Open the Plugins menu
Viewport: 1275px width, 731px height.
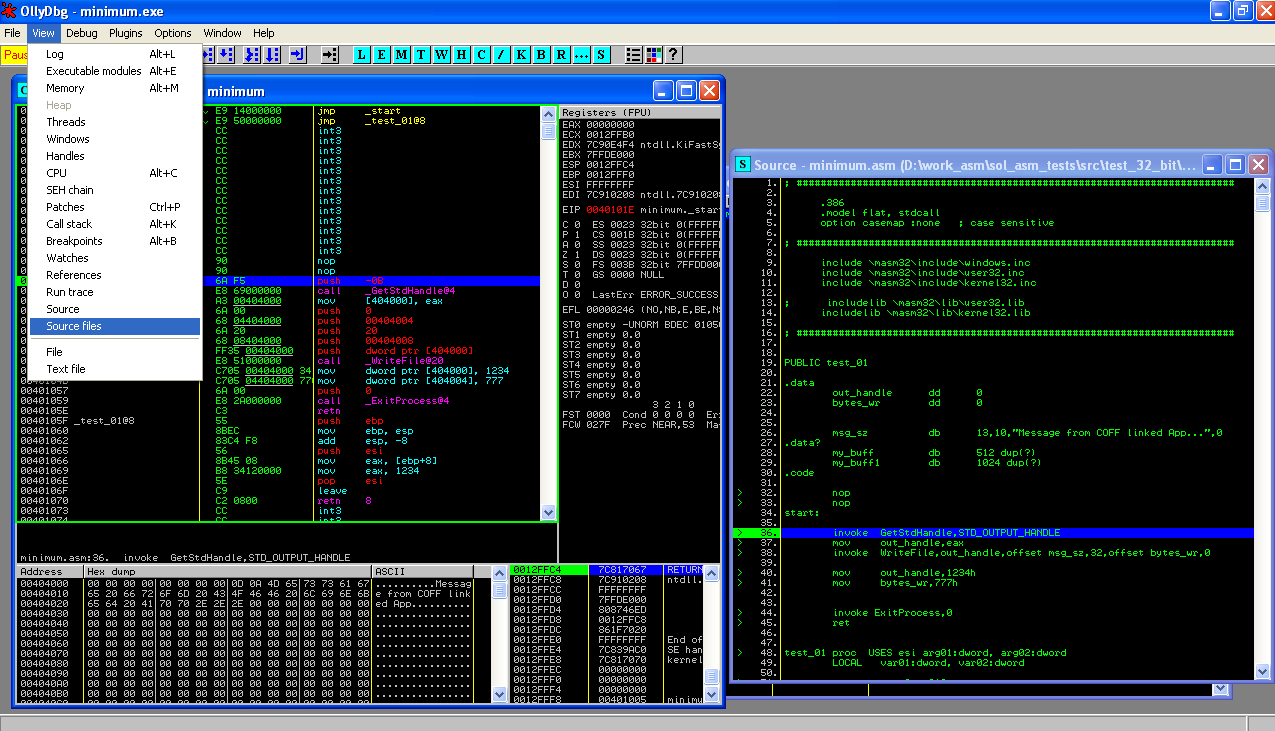[126, 33]
